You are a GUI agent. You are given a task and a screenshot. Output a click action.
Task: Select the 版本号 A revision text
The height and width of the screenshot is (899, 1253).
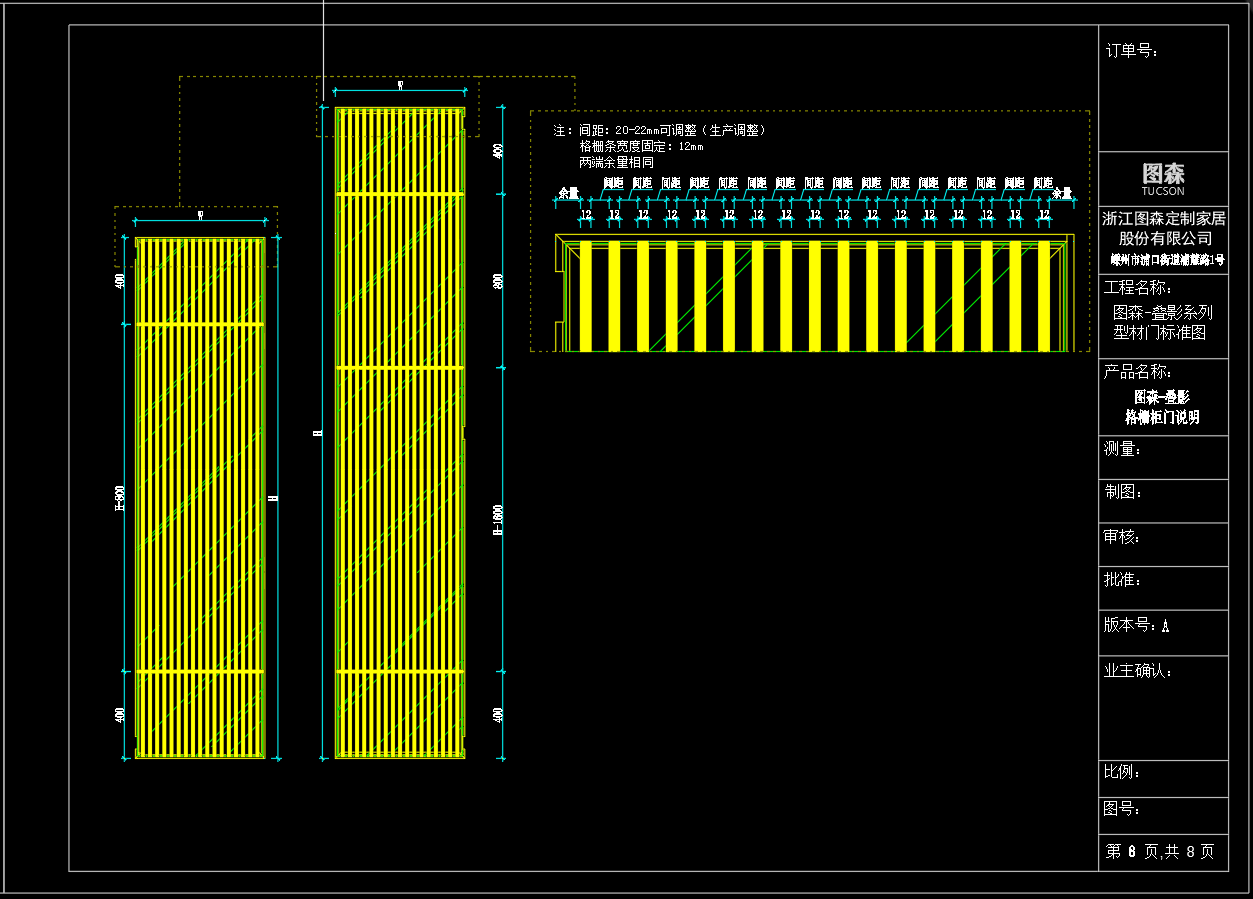(x=1136, y=625)
